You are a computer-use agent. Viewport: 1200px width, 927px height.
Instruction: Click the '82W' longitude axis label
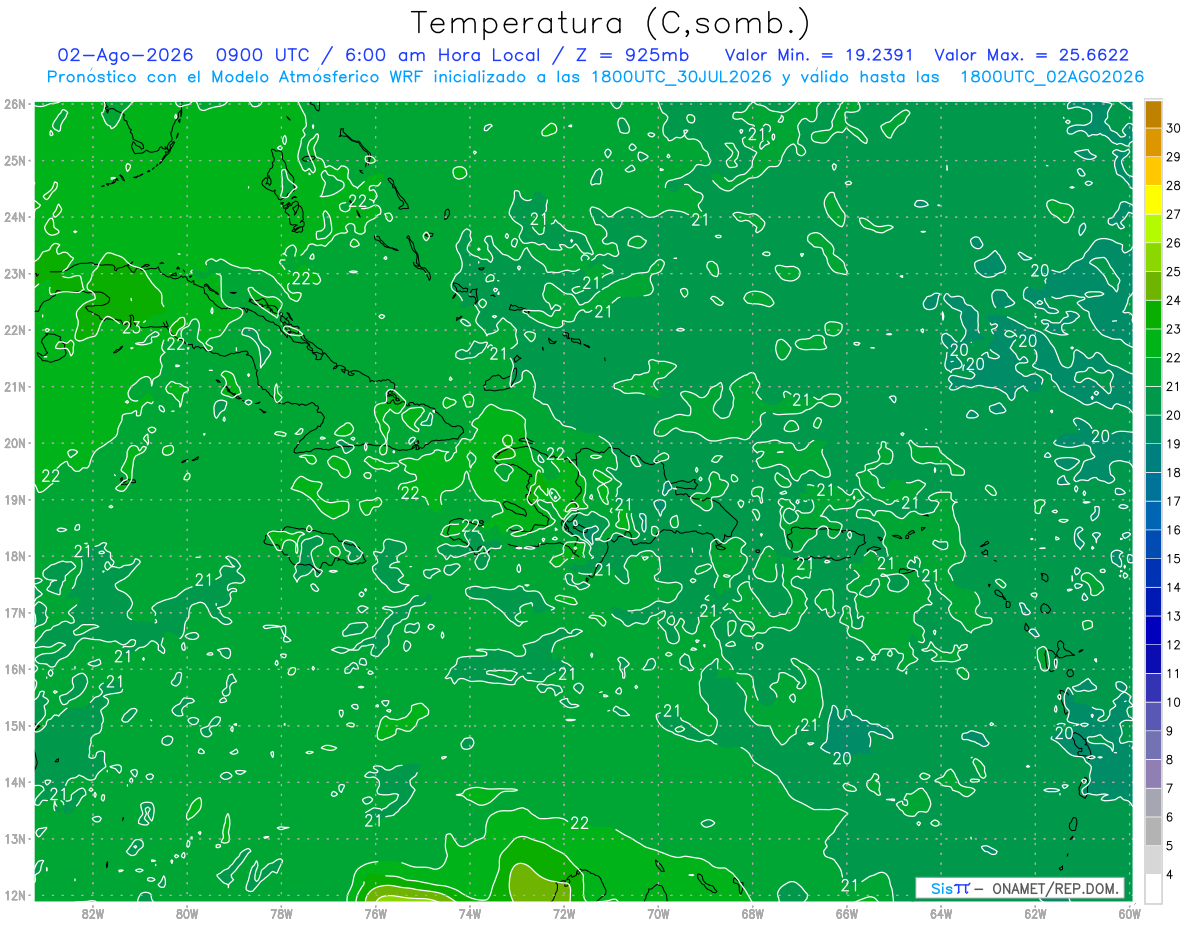tap(93, 913)
